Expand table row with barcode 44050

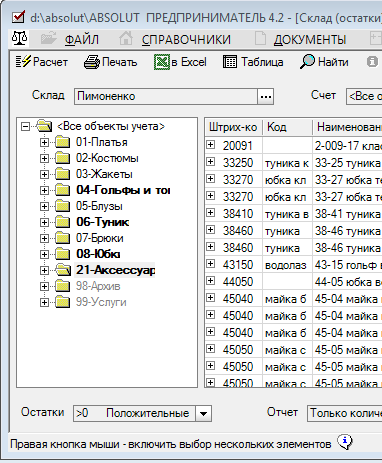(210, 281)
